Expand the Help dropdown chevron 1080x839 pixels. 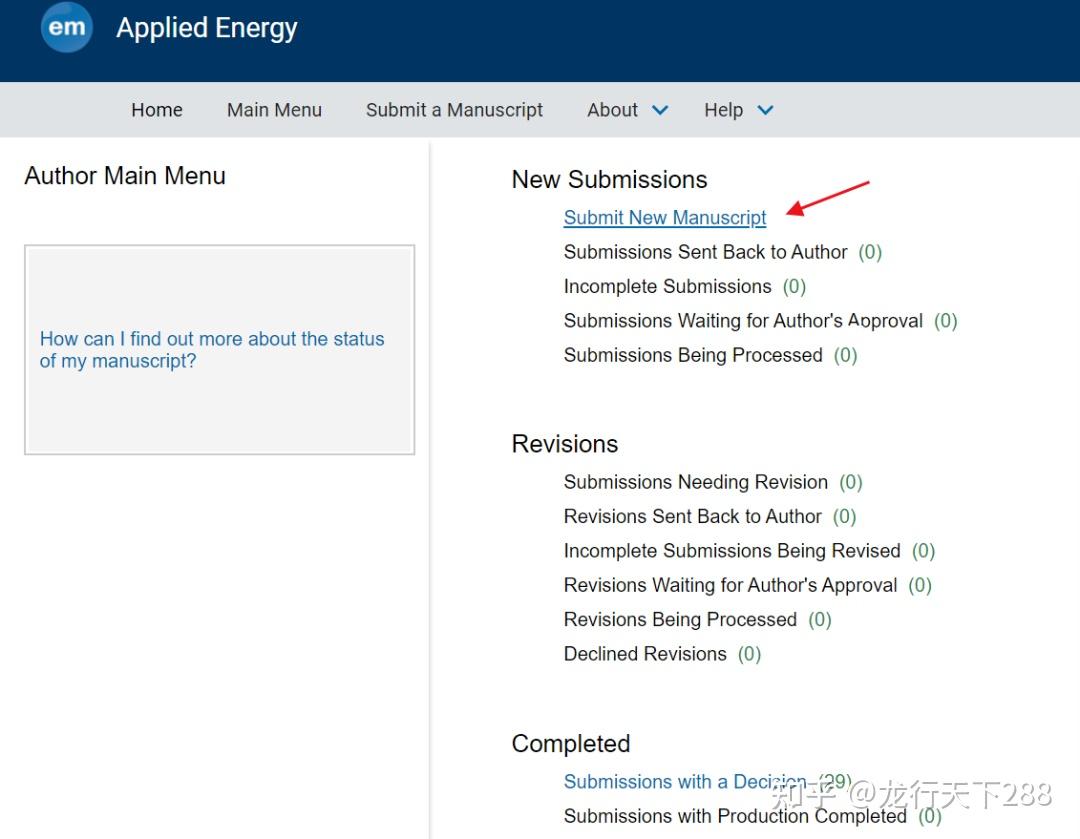click(765, 110)
